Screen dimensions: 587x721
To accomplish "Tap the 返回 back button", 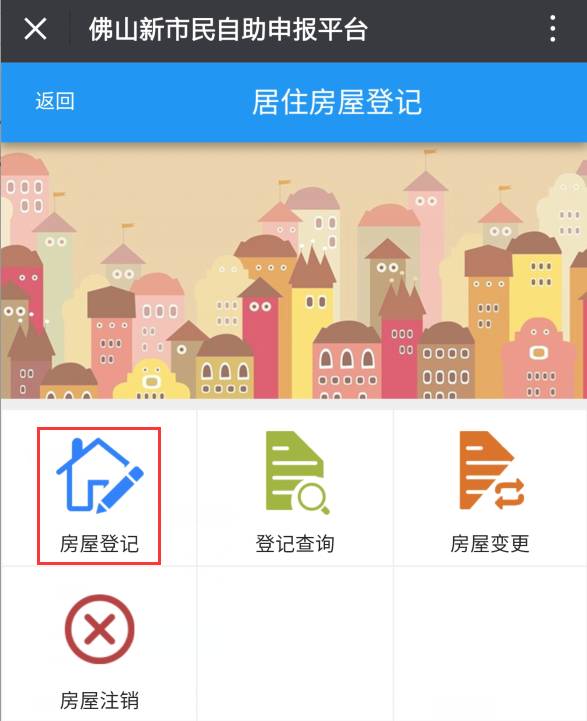I will (55, 101).
